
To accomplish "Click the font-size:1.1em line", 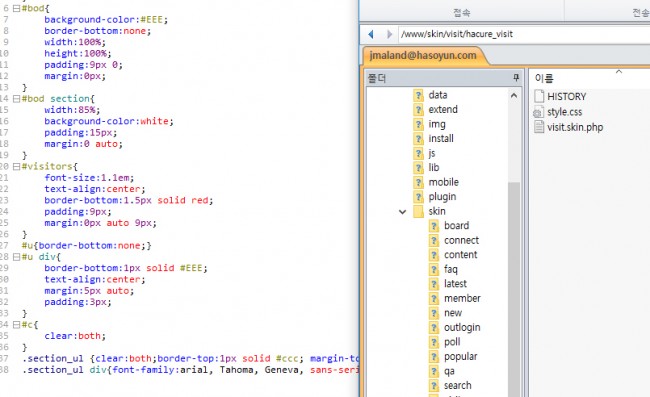I will [89, 177].
